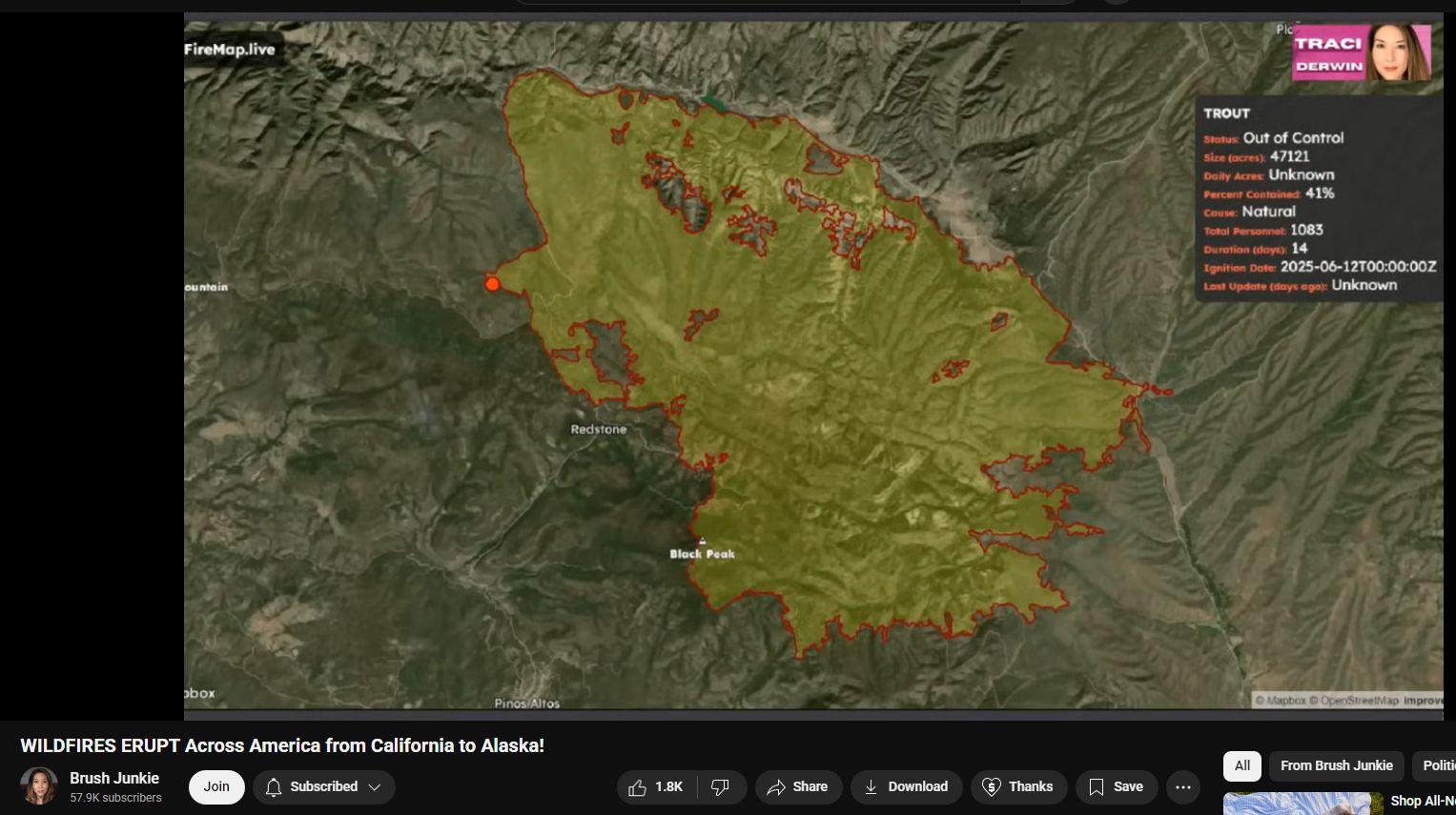Like the video with thumbs up
This screenshot has height=815, width=1456.
pyautogui.click(x=656, y=786)
